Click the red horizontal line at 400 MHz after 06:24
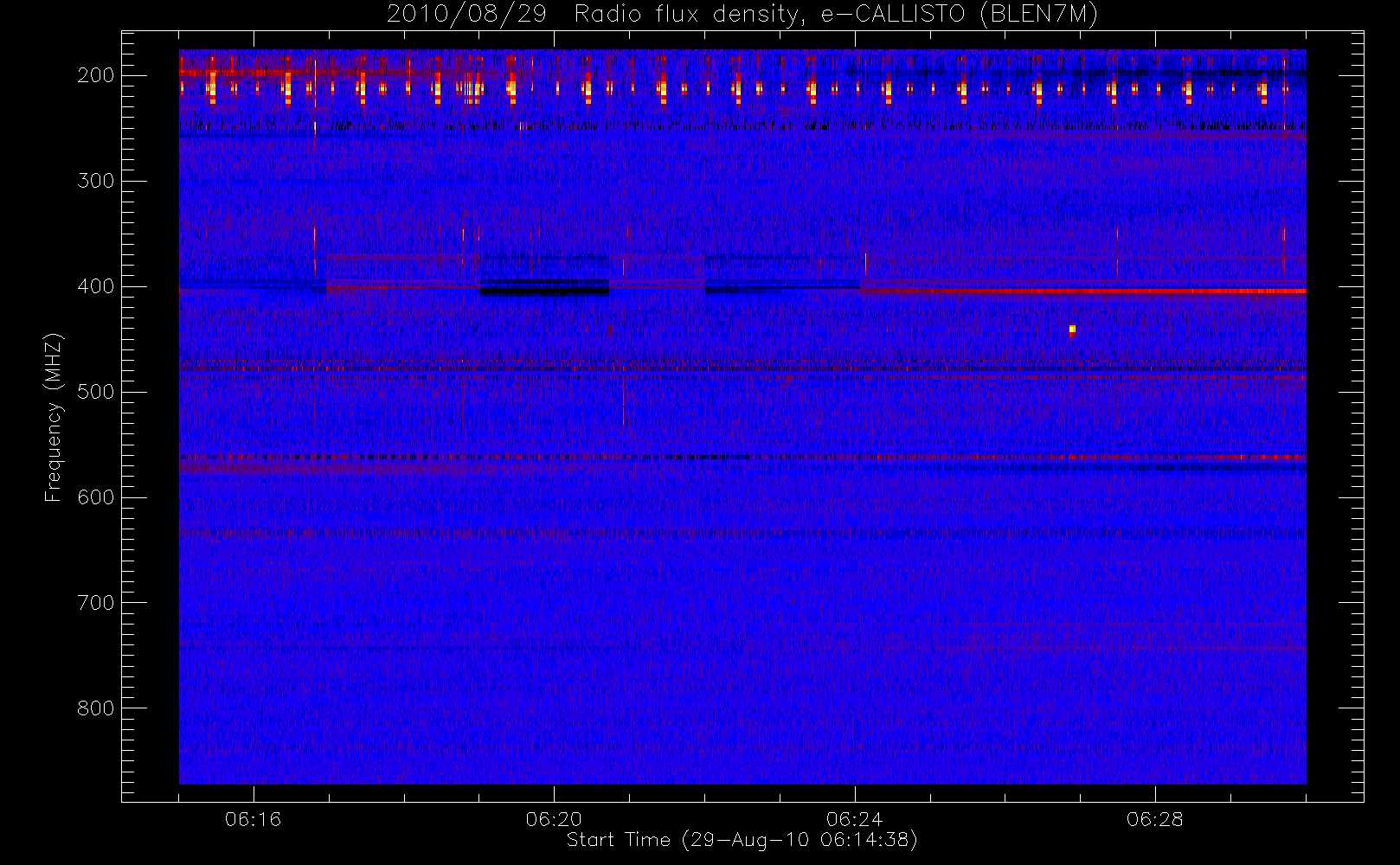 1082,292
